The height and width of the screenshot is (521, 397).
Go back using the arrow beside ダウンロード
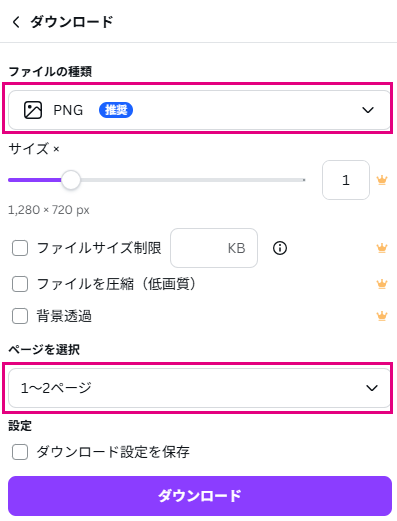tap(16, 22)
